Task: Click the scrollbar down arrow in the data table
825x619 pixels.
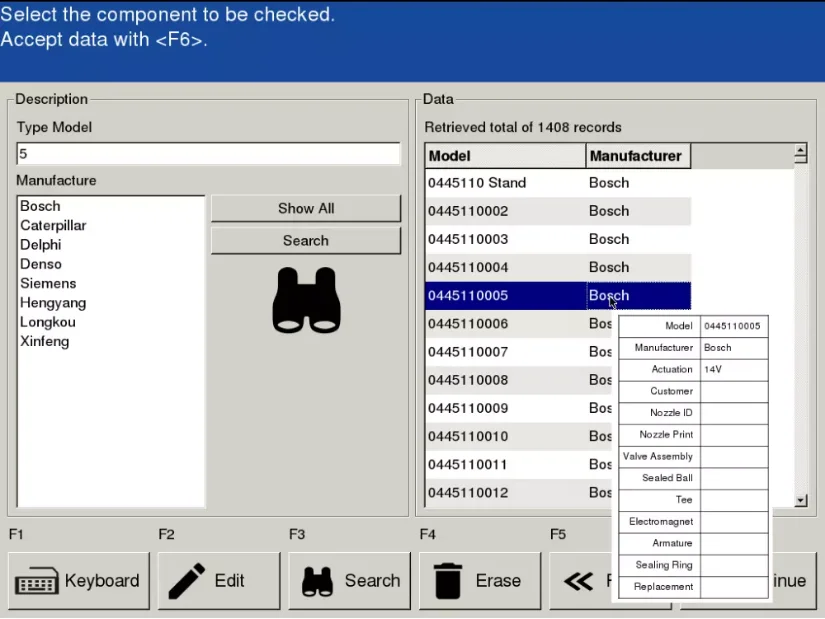Action: click(x=800, y=500)
